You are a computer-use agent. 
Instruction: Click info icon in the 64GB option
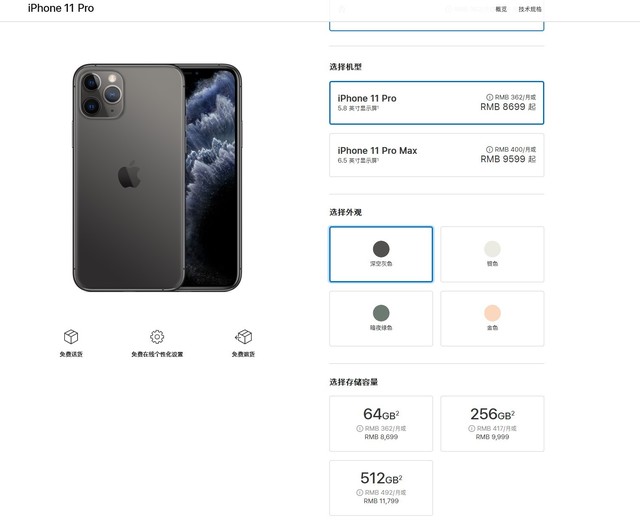coord(360,428)
